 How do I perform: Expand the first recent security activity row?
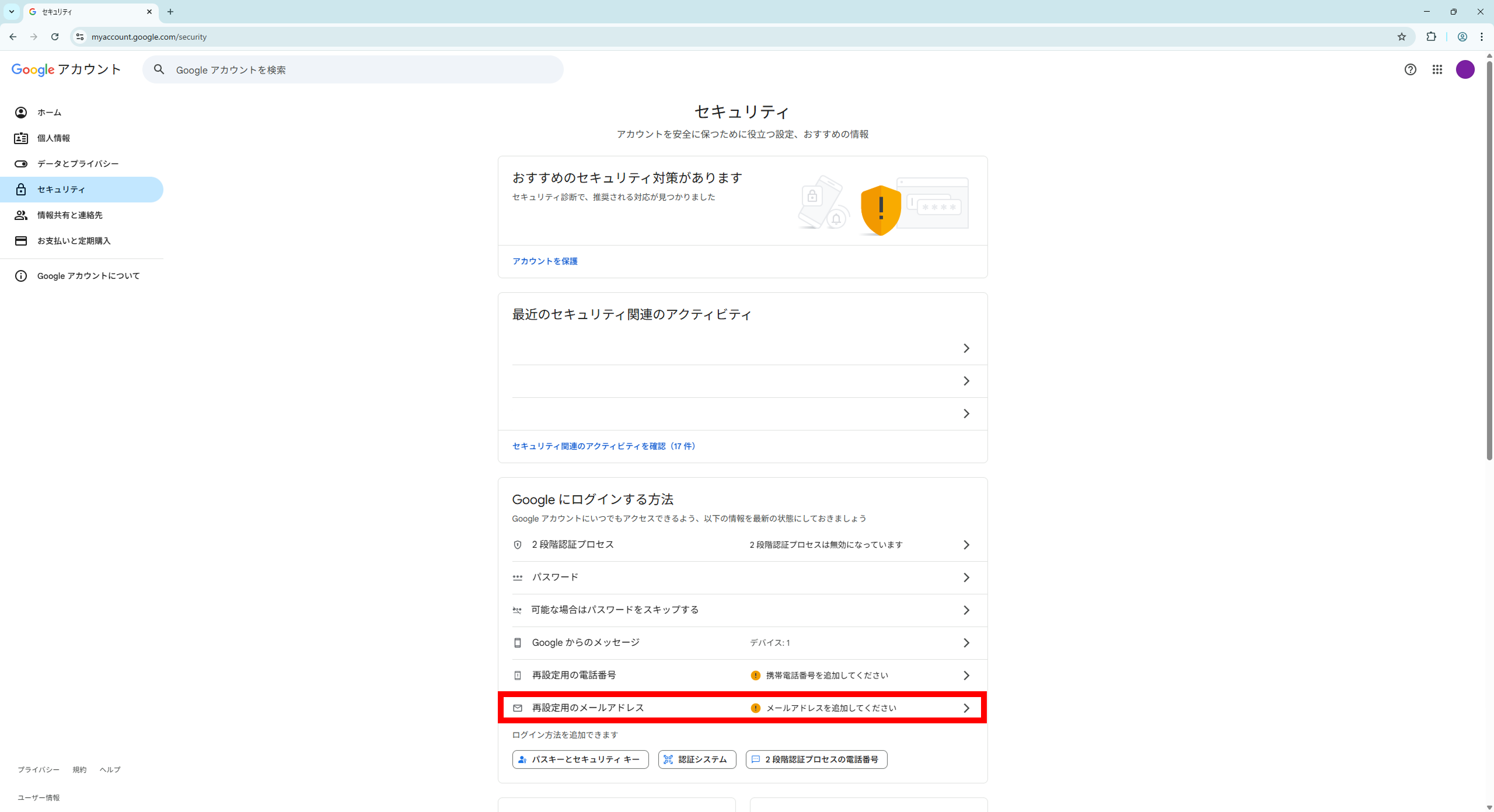(x=966, y=348)
